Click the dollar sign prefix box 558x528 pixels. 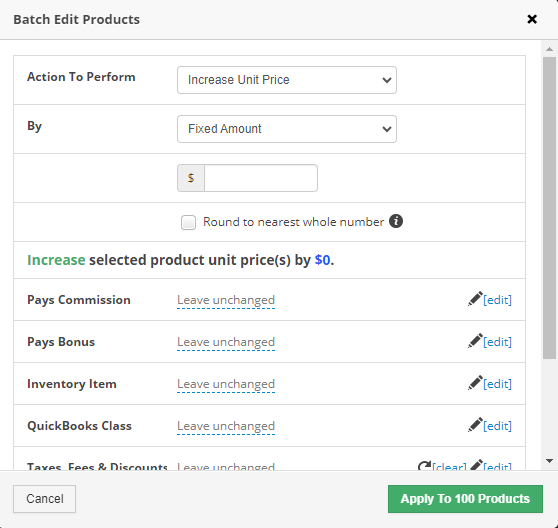pos(191,178)
